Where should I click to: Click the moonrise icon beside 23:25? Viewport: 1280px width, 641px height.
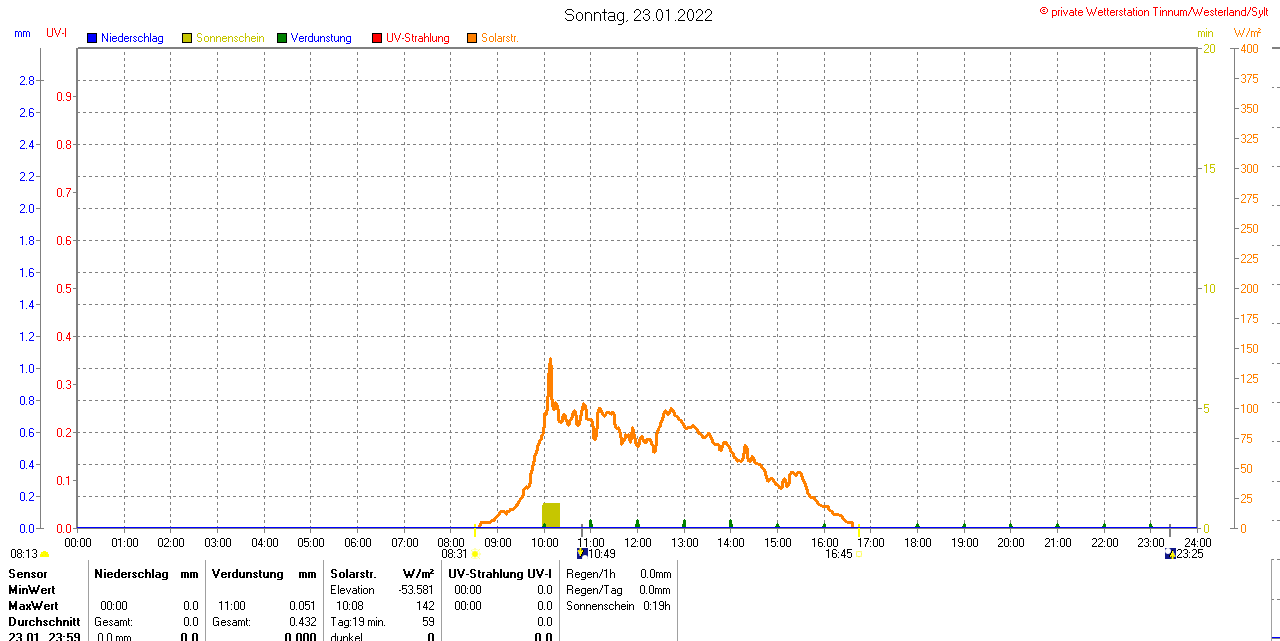[1170, 553]
